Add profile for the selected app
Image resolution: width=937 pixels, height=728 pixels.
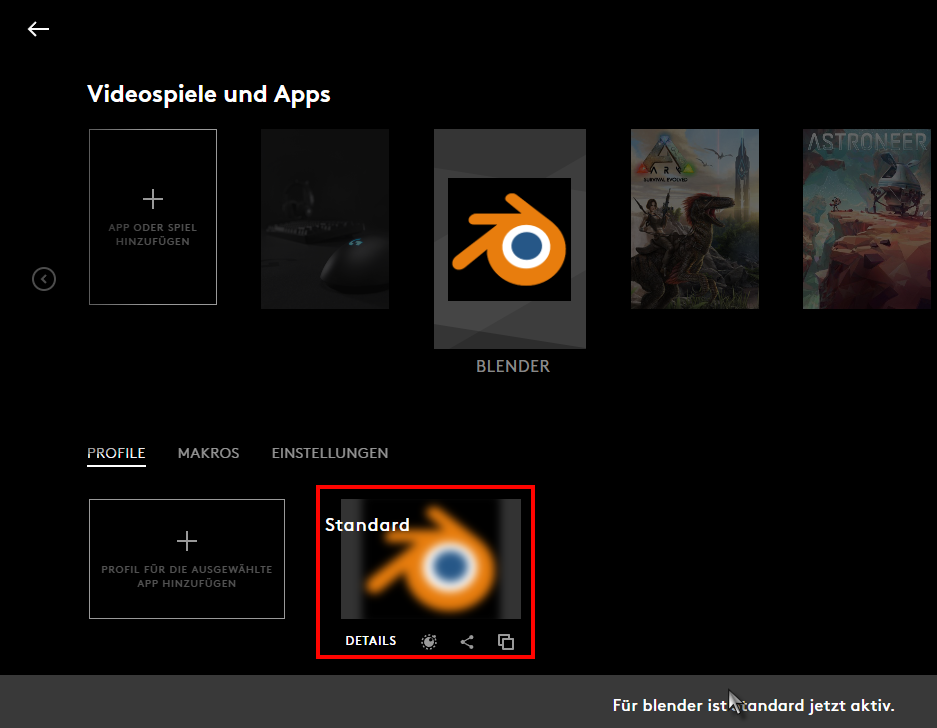[187, 559]
